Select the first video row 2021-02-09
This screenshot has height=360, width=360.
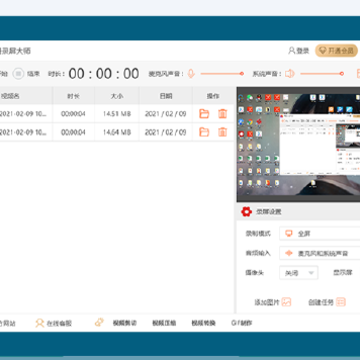click(117, 114)
